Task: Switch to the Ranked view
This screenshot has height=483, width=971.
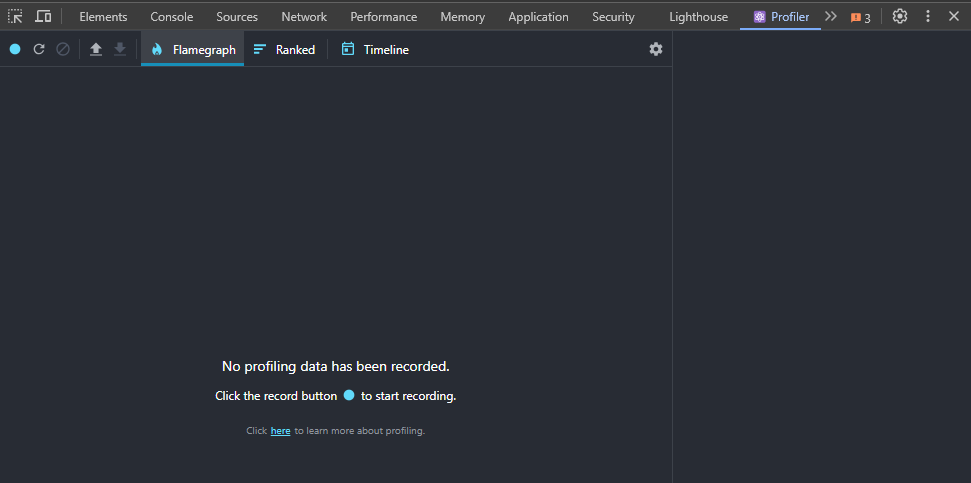Action: (x=284, y=50)
